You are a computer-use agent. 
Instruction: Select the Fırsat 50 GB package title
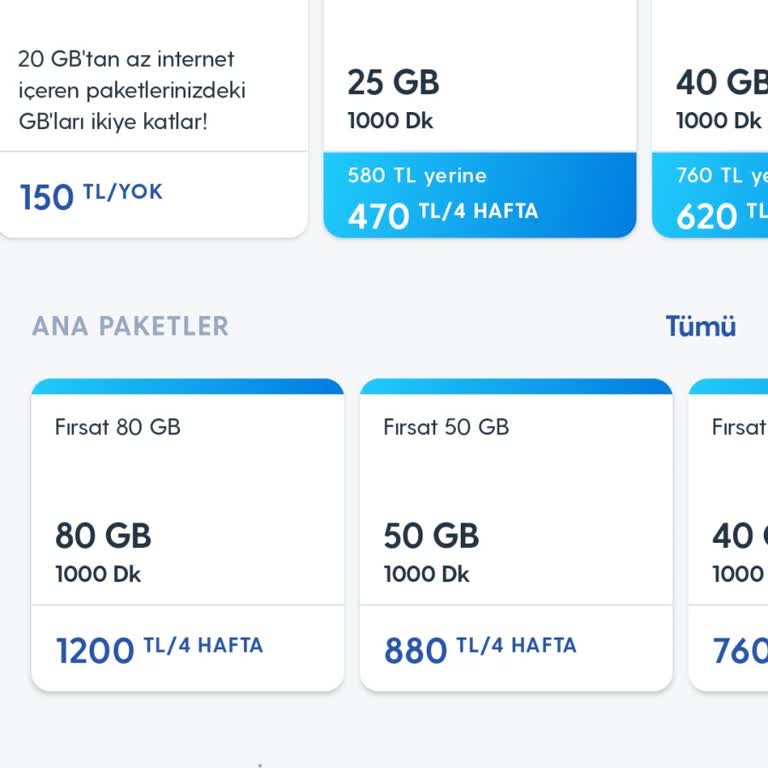coord(446,427)
